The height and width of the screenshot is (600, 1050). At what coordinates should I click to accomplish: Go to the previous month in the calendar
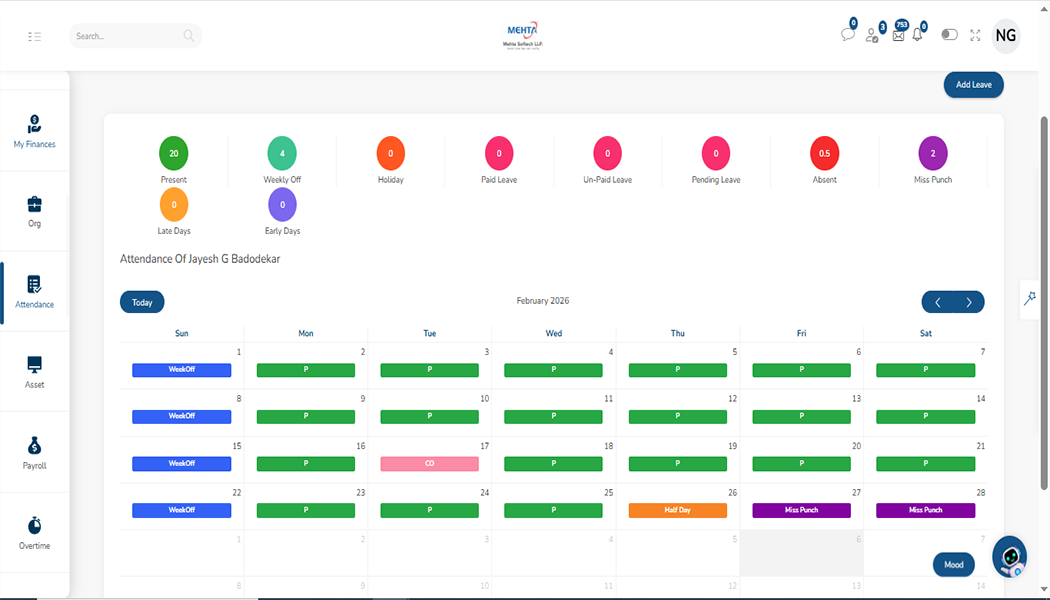tap(937, 302)
